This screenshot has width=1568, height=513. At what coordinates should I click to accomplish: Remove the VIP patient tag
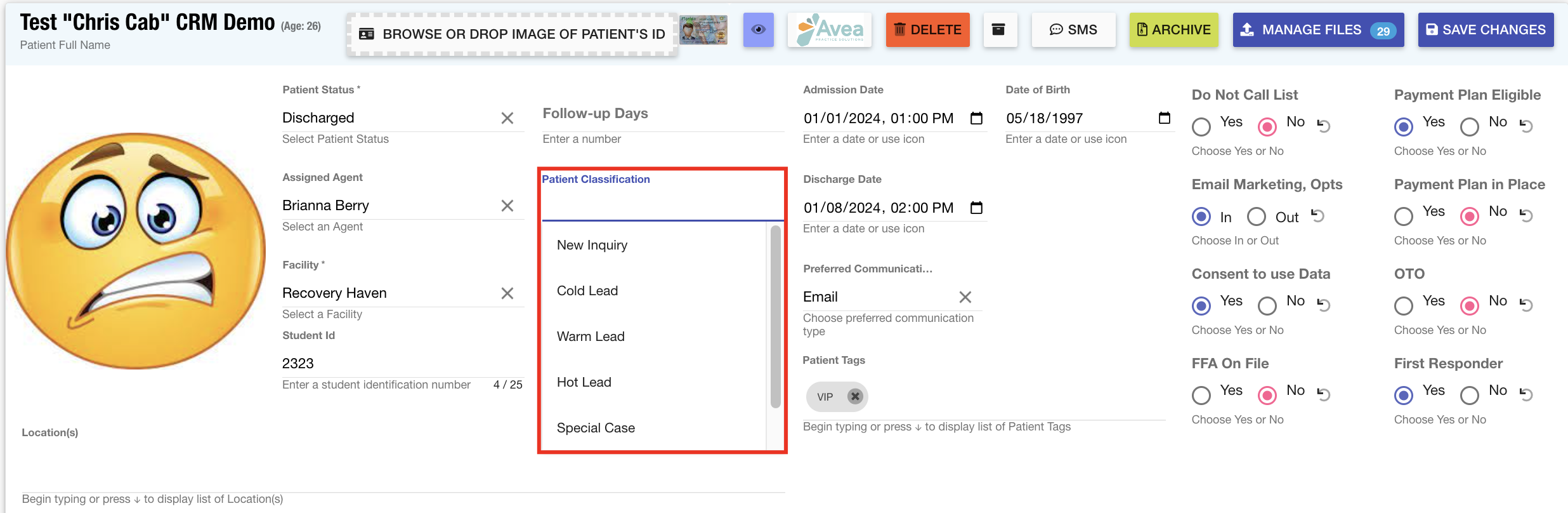point(855,396)
